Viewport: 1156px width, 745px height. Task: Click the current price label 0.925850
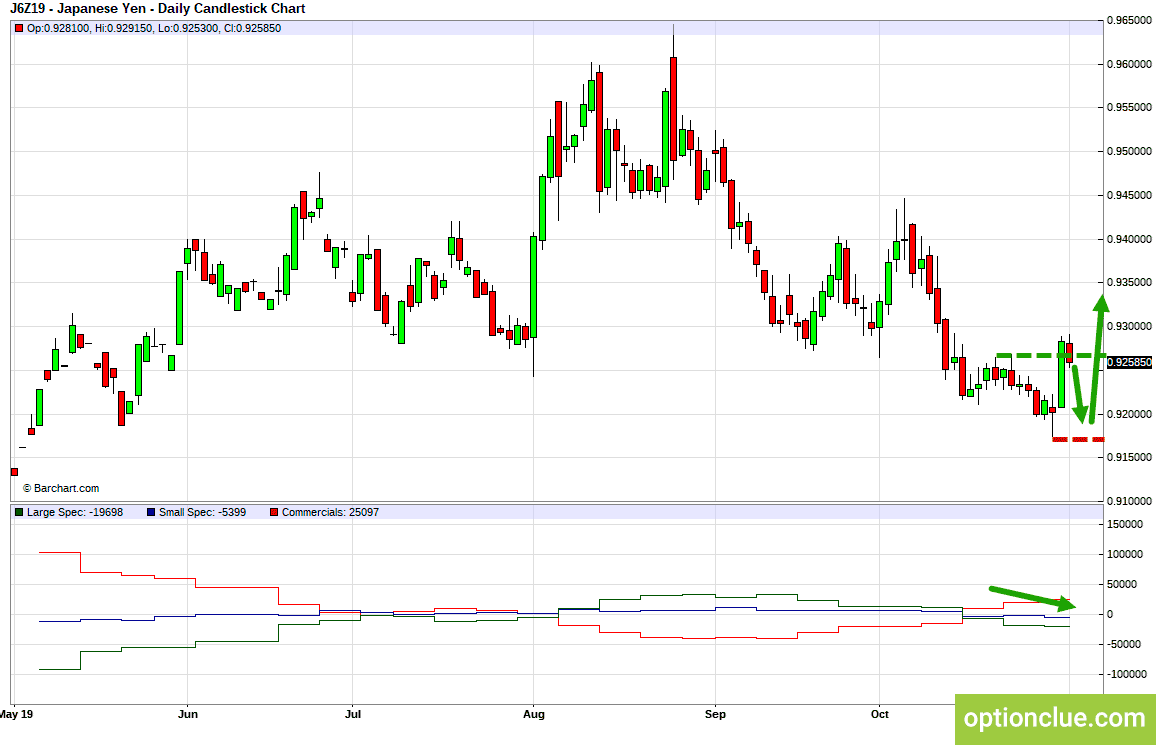point(1129,363)
